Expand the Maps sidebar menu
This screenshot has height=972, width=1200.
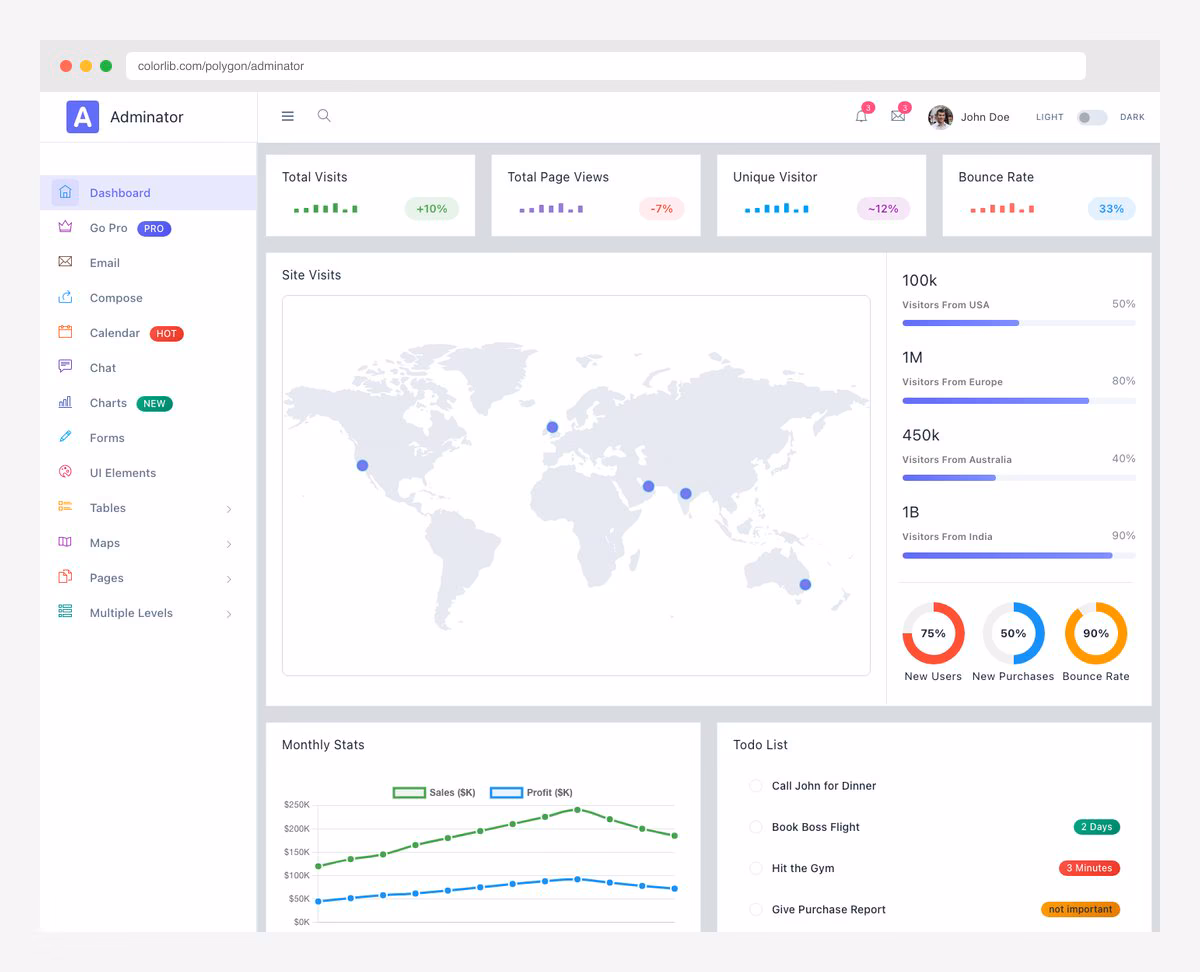click(103, 542)
